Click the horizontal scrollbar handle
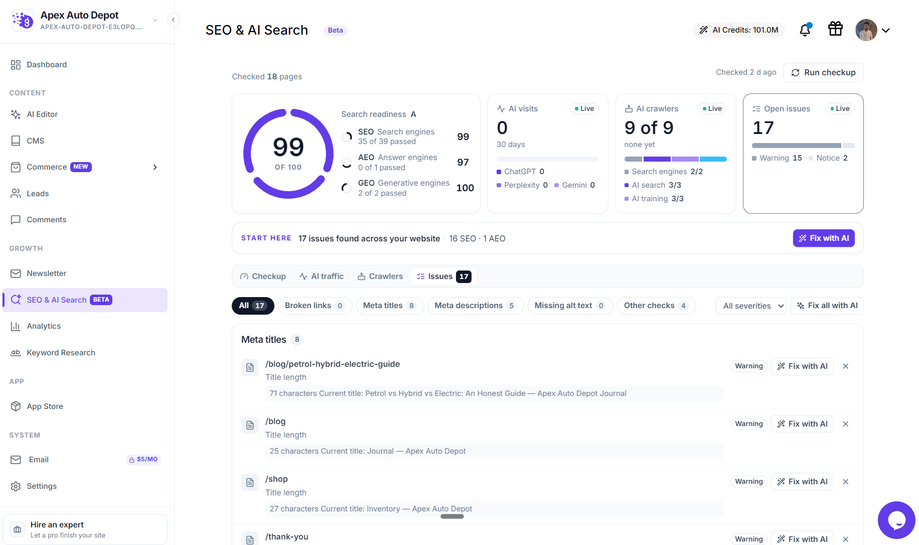The image size is (919, 545). click(452, 516)
